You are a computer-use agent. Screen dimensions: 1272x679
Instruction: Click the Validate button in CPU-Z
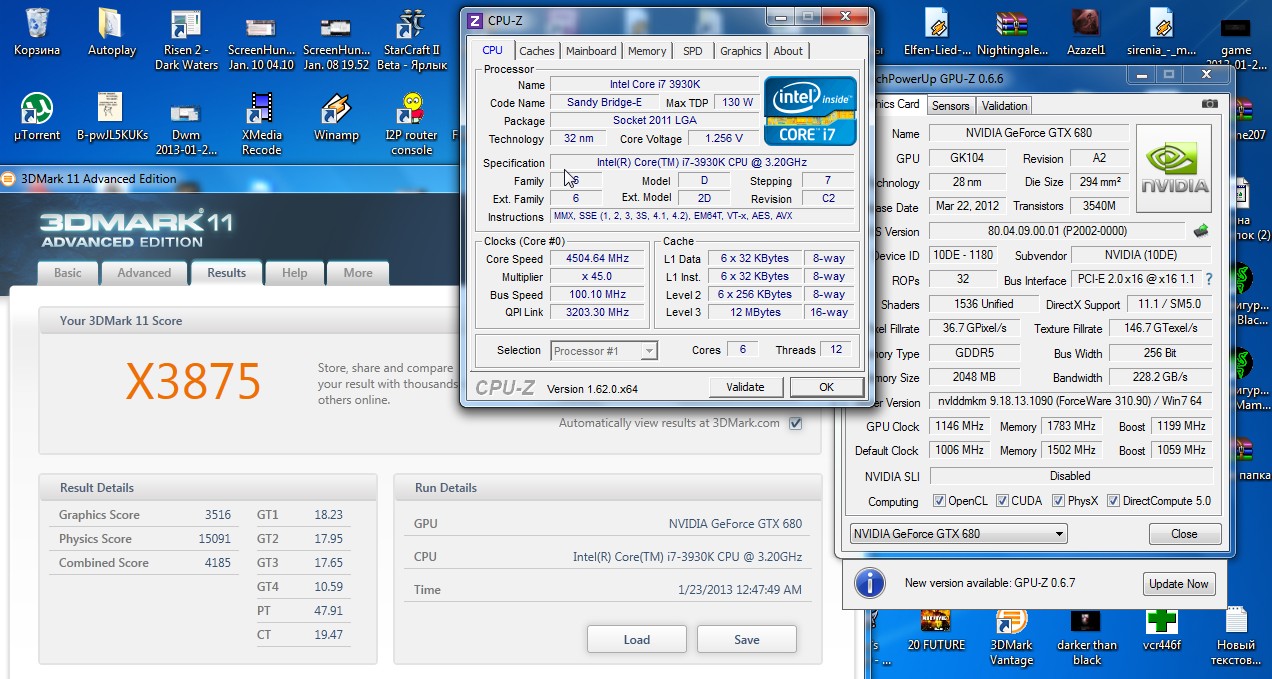745,387
